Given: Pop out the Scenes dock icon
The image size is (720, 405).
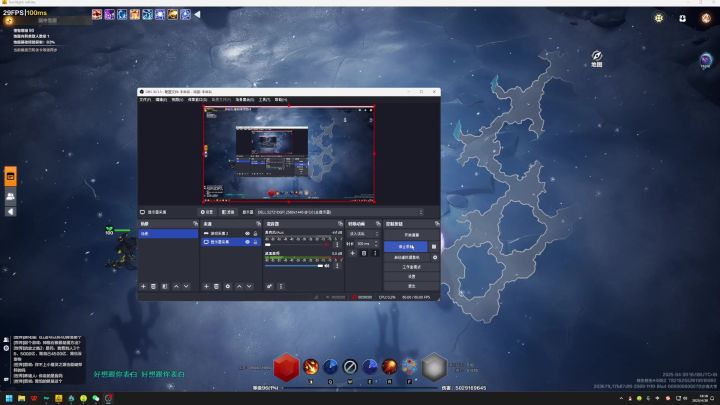Looking at the screenshot, I should pyautogui.click(x=195, y=224).
